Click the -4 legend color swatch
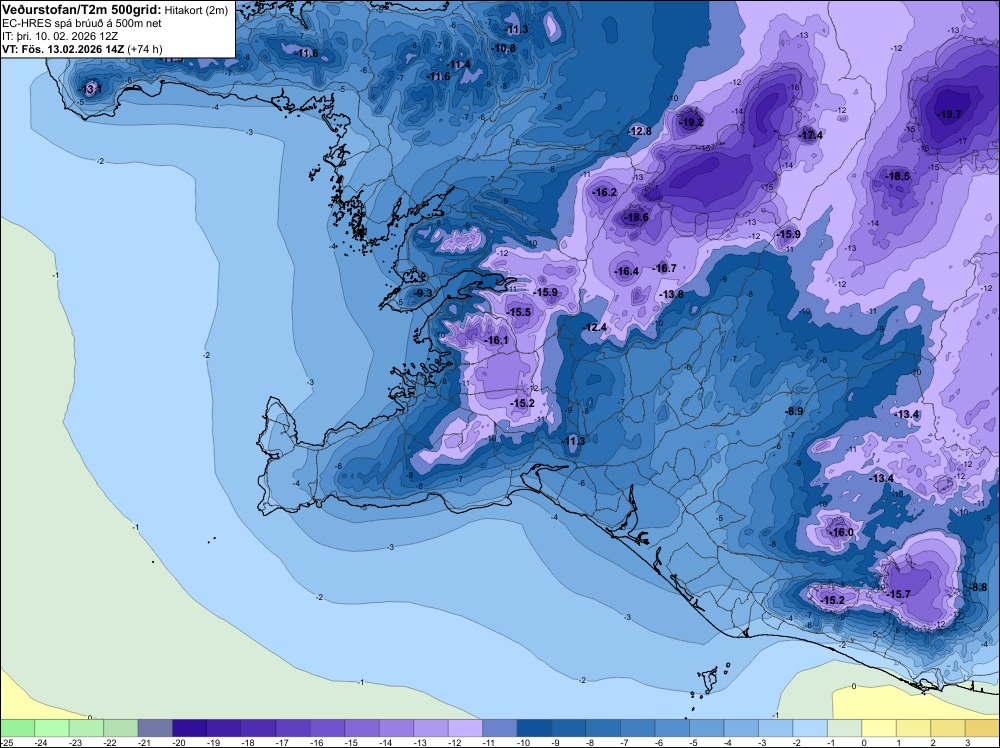Viewport: 1000px width, 748px height. click(x=741, y=728)
